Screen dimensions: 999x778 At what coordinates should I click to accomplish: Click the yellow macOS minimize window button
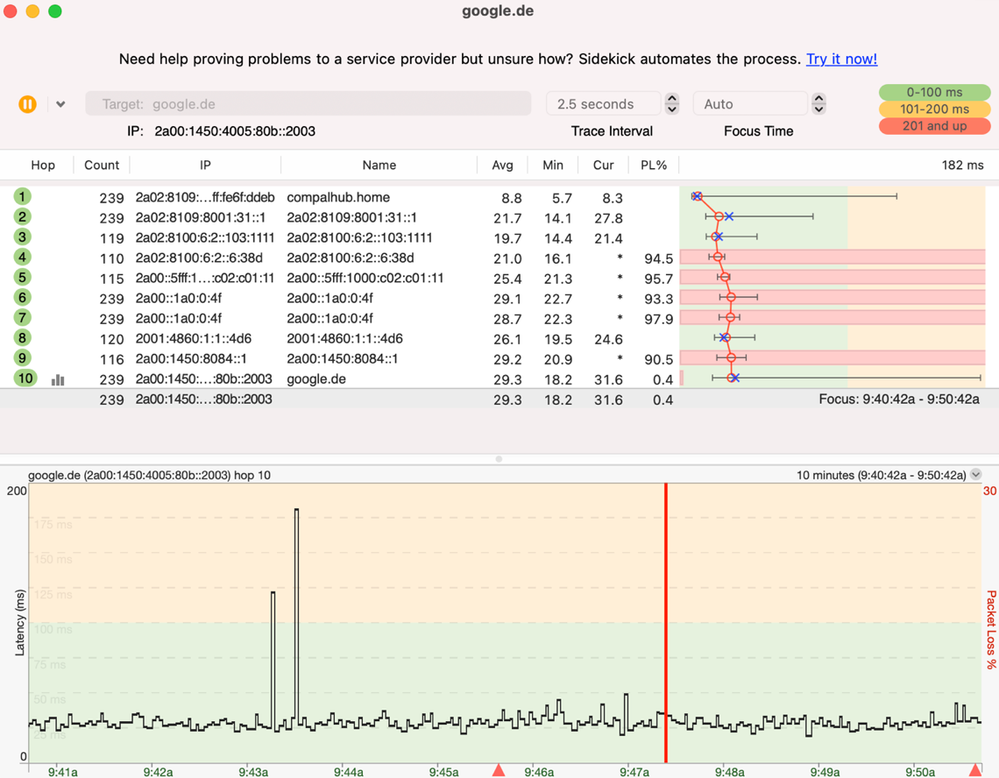[x=32, y=11]
